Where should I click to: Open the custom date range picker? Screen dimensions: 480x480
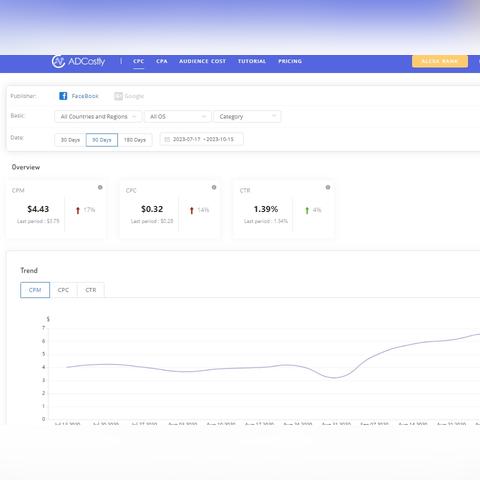(201, 139)
